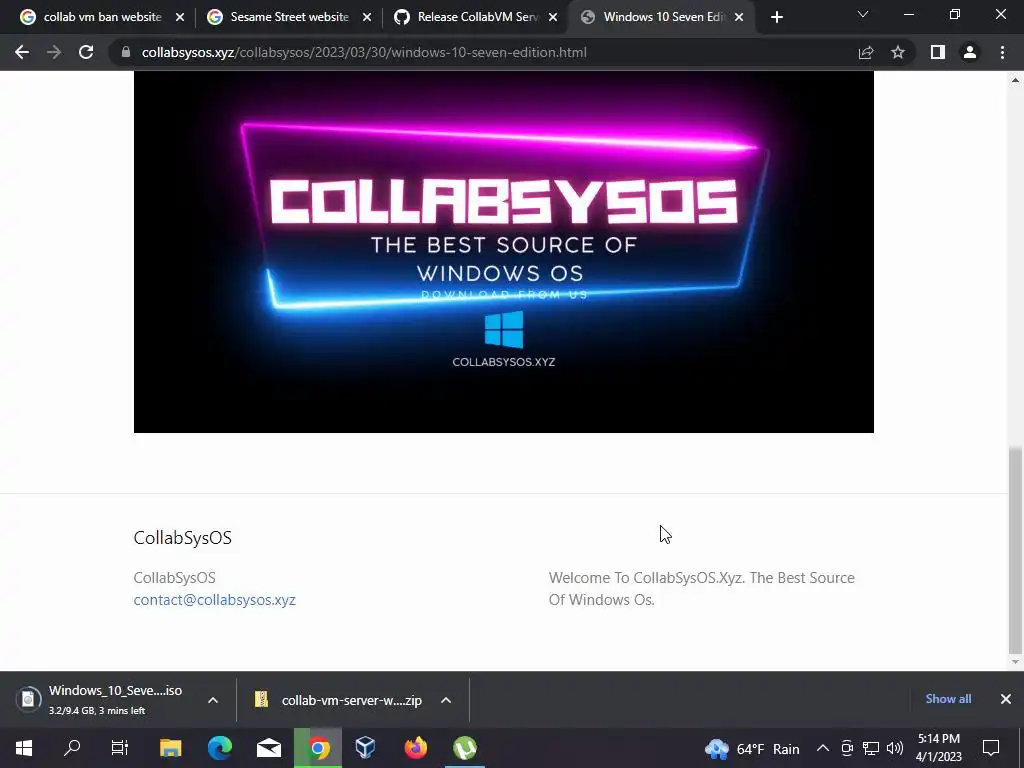Click the contact@collabsysos.xyz email link

pos(214,600)
